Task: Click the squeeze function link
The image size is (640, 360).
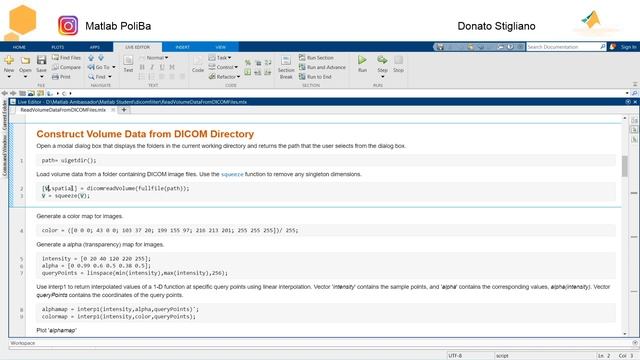Action: click(x=232, y=174)
